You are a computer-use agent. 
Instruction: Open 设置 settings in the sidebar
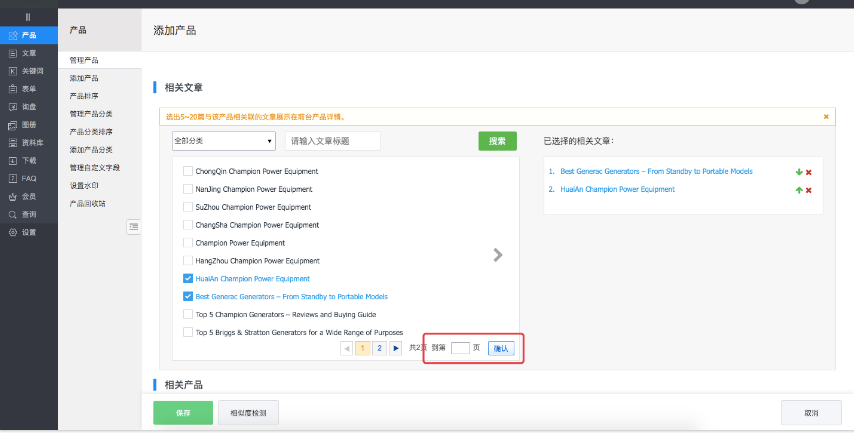28,232
